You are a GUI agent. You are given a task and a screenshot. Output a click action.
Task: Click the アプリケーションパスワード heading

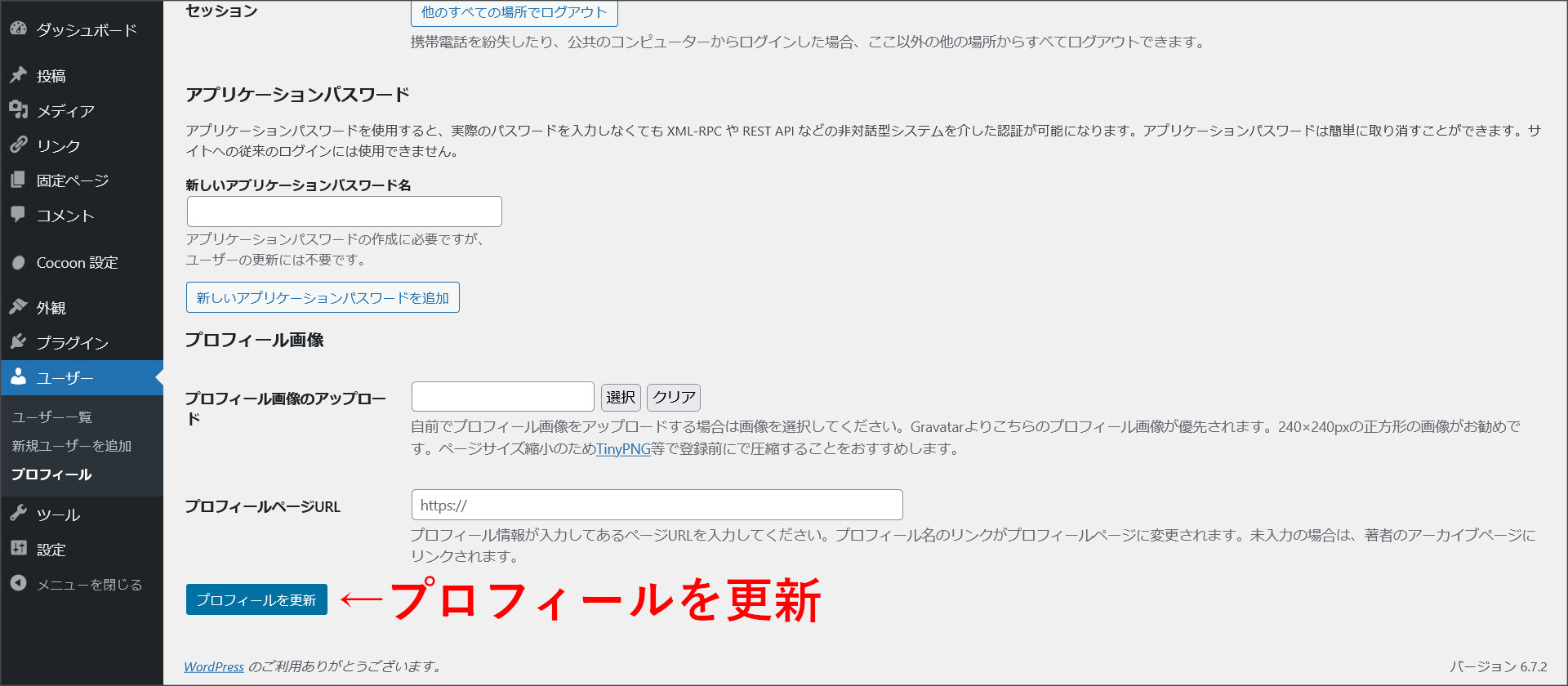[298, 95]
